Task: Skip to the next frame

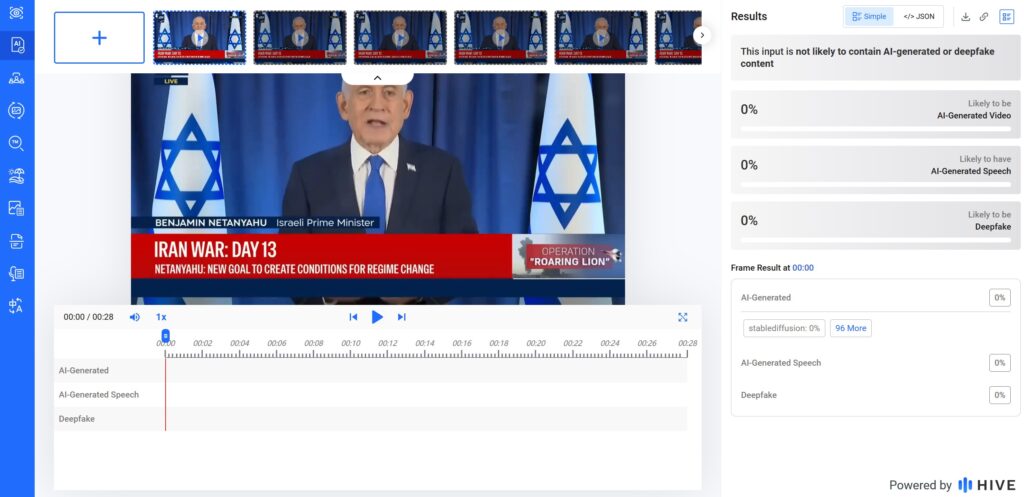Action: click(401, 317)
